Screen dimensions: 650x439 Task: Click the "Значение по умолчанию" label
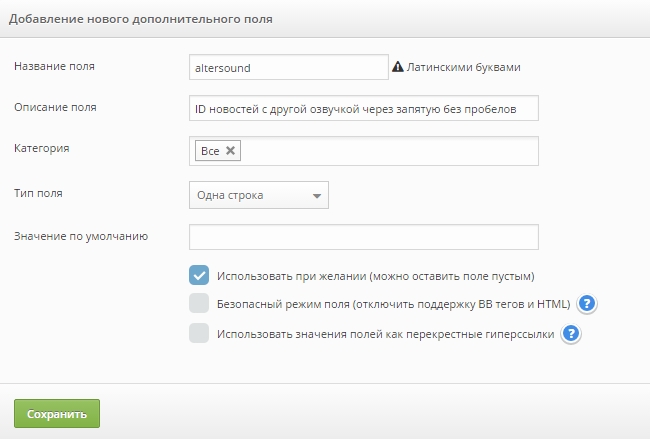pyautogui.click(x=81, y=236)
